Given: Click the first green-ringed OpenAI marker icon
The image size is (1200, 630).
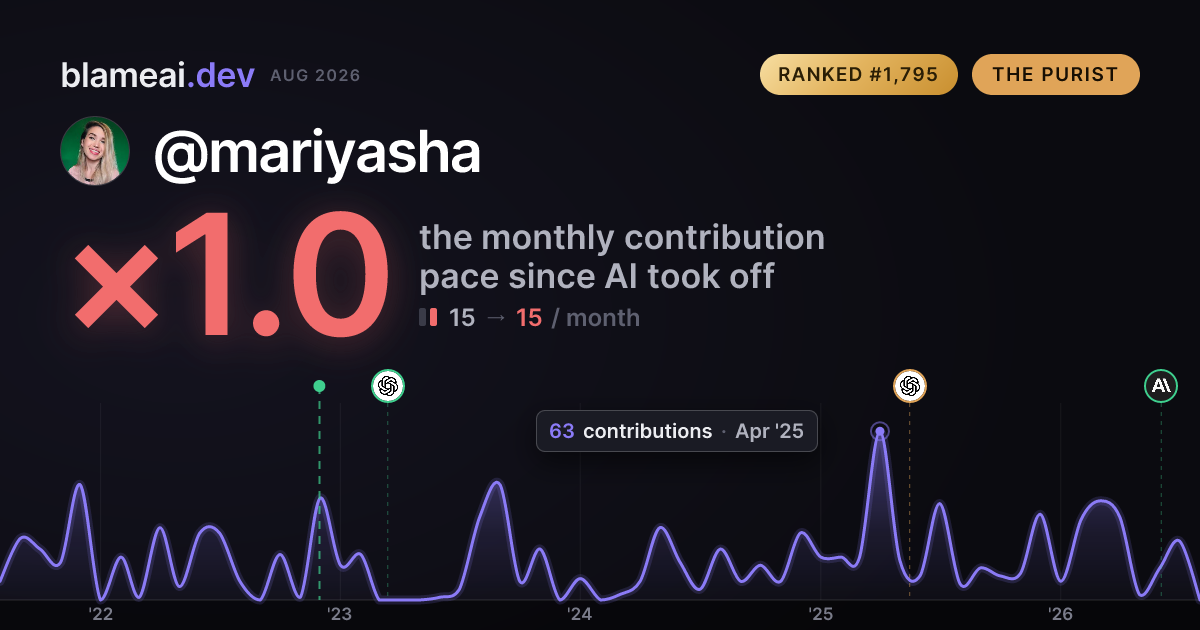Looking at the screenshot, I should tap(388, 386).
